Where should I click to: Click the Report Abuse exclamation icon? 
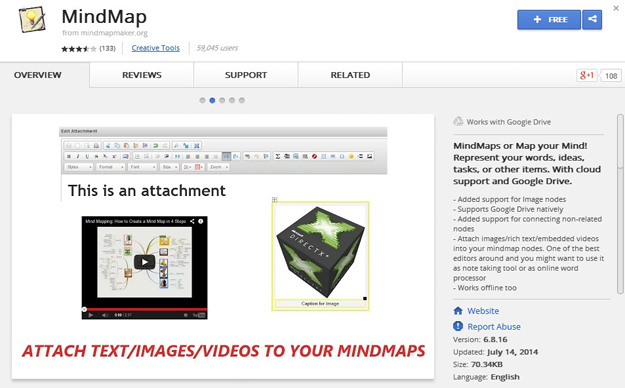click(x=458, y=326)
